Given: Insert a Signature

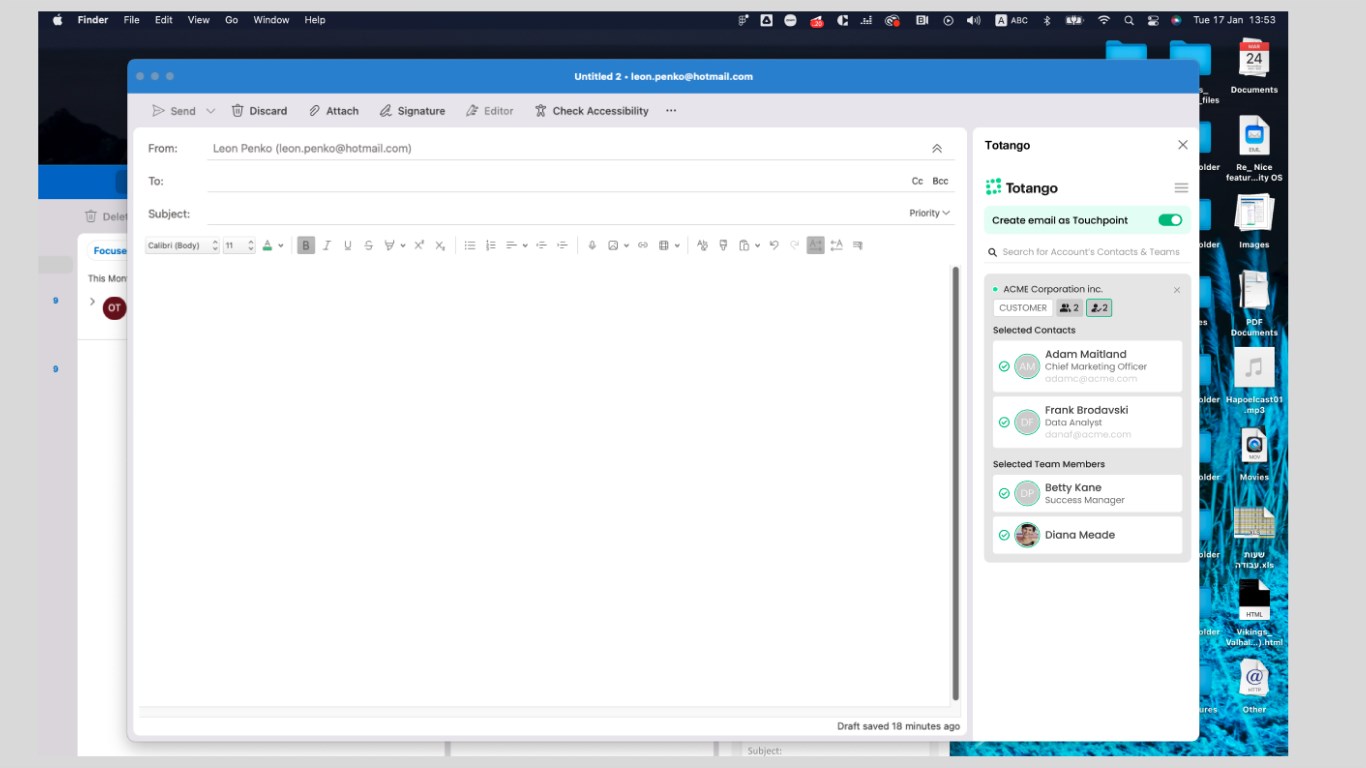Looking at the screenshot, I should [412, 111].
